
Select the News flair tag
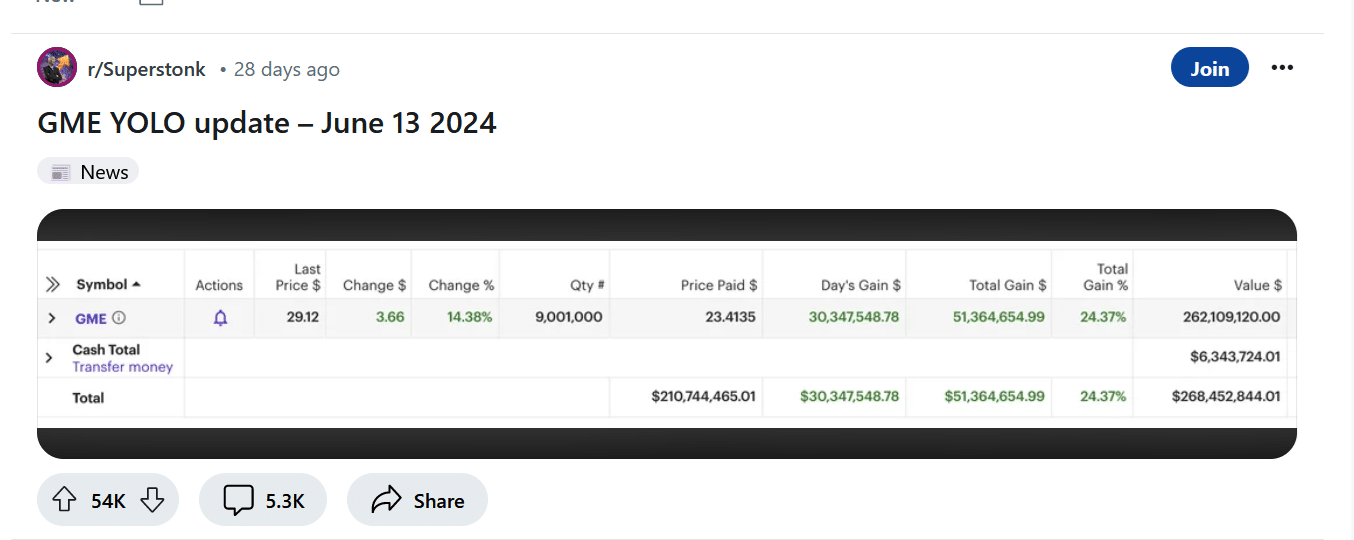point(88,172)
